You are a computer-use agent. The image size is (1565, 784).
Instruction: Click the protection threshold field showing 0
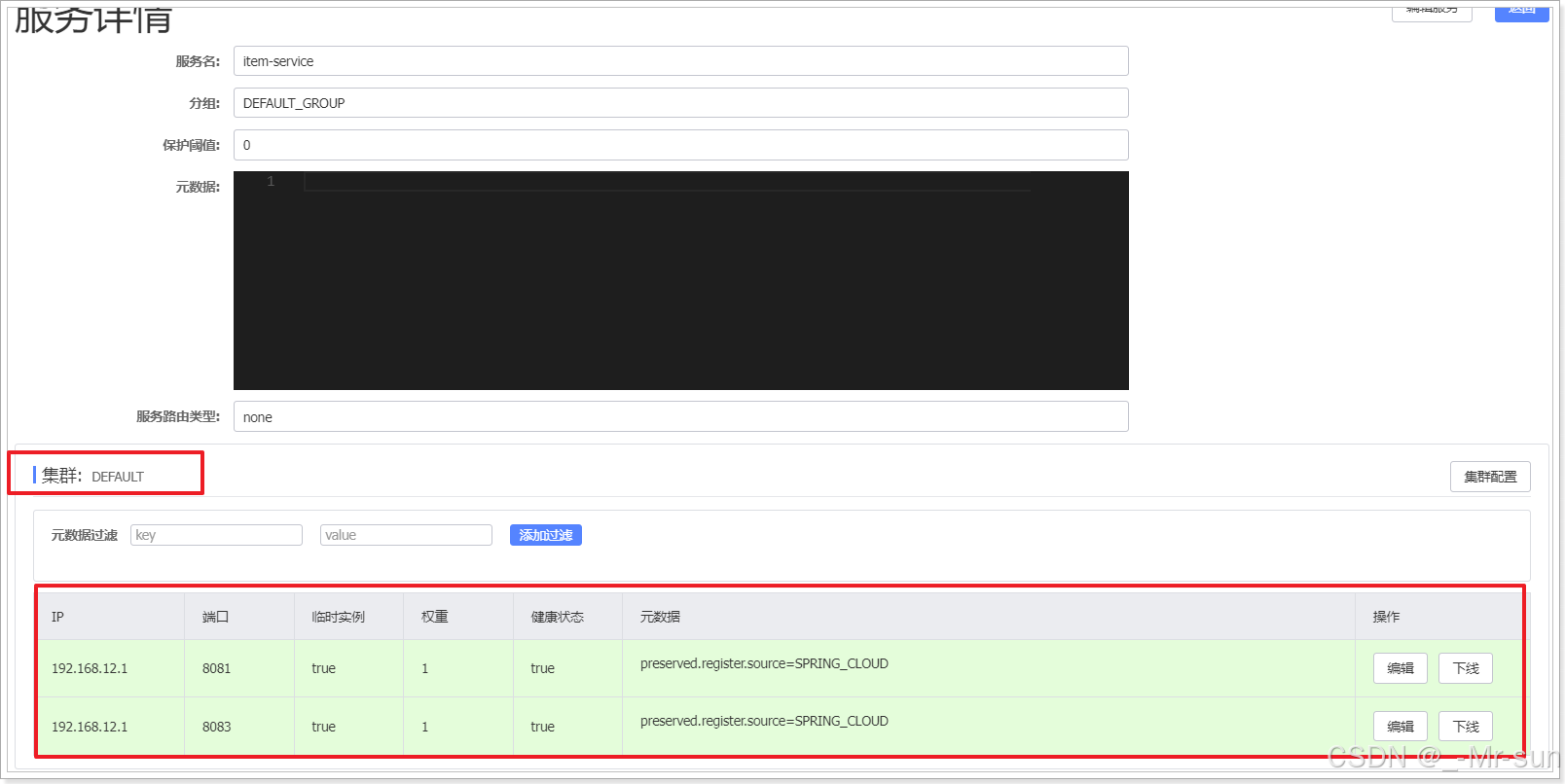point(680,145)
